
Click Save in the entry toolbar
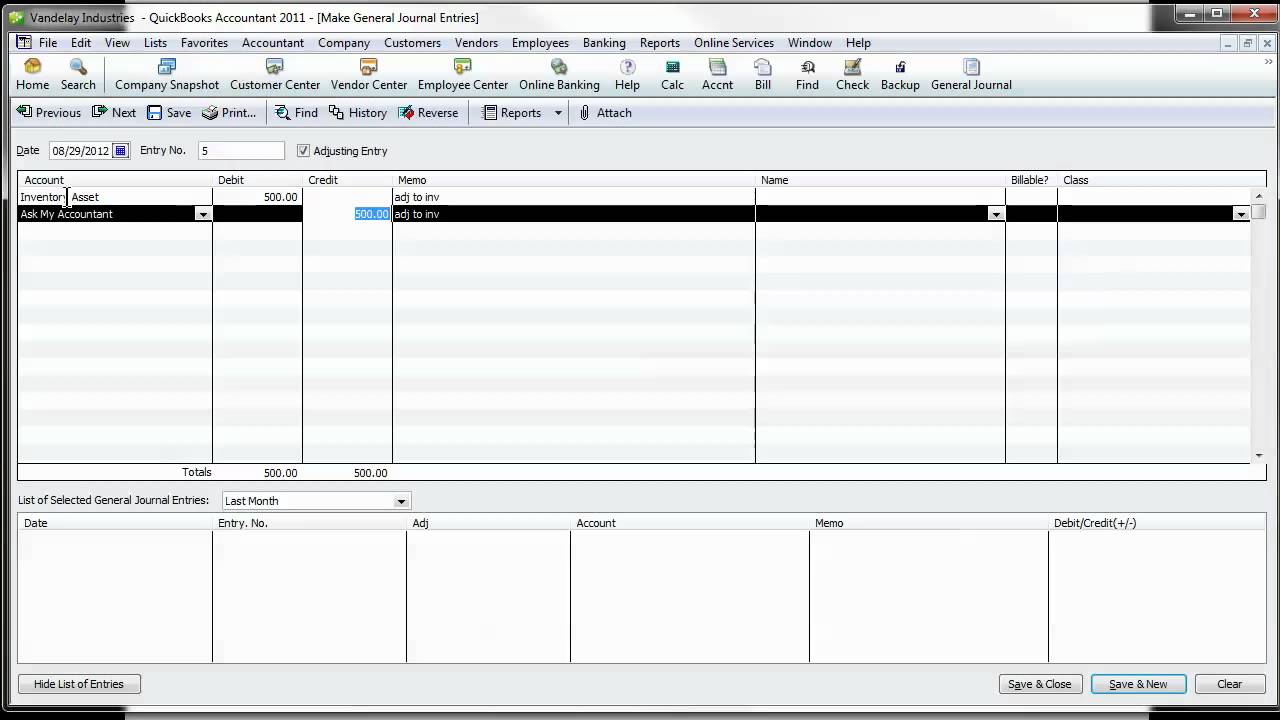[169, 113]
